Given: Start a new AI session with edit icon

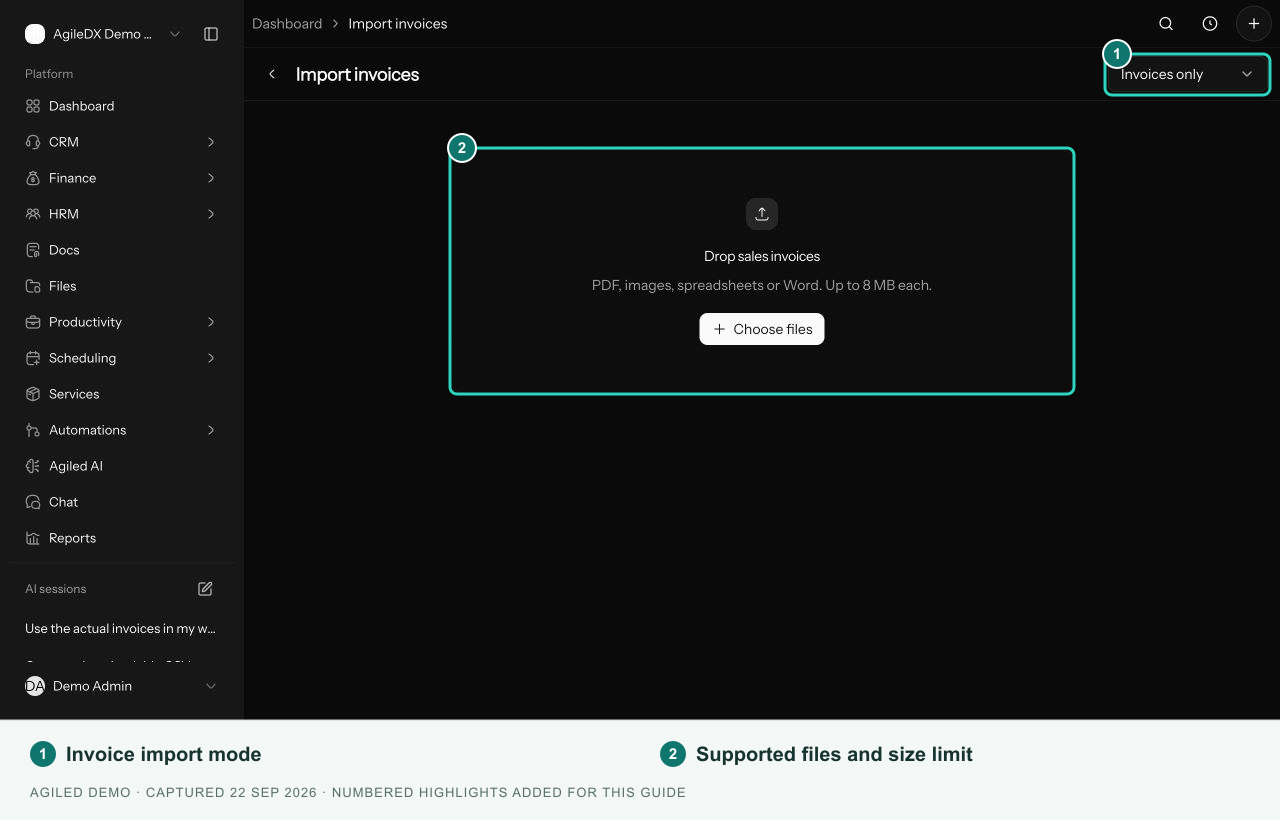Looking at the screenshot, I should pos(205,589).
